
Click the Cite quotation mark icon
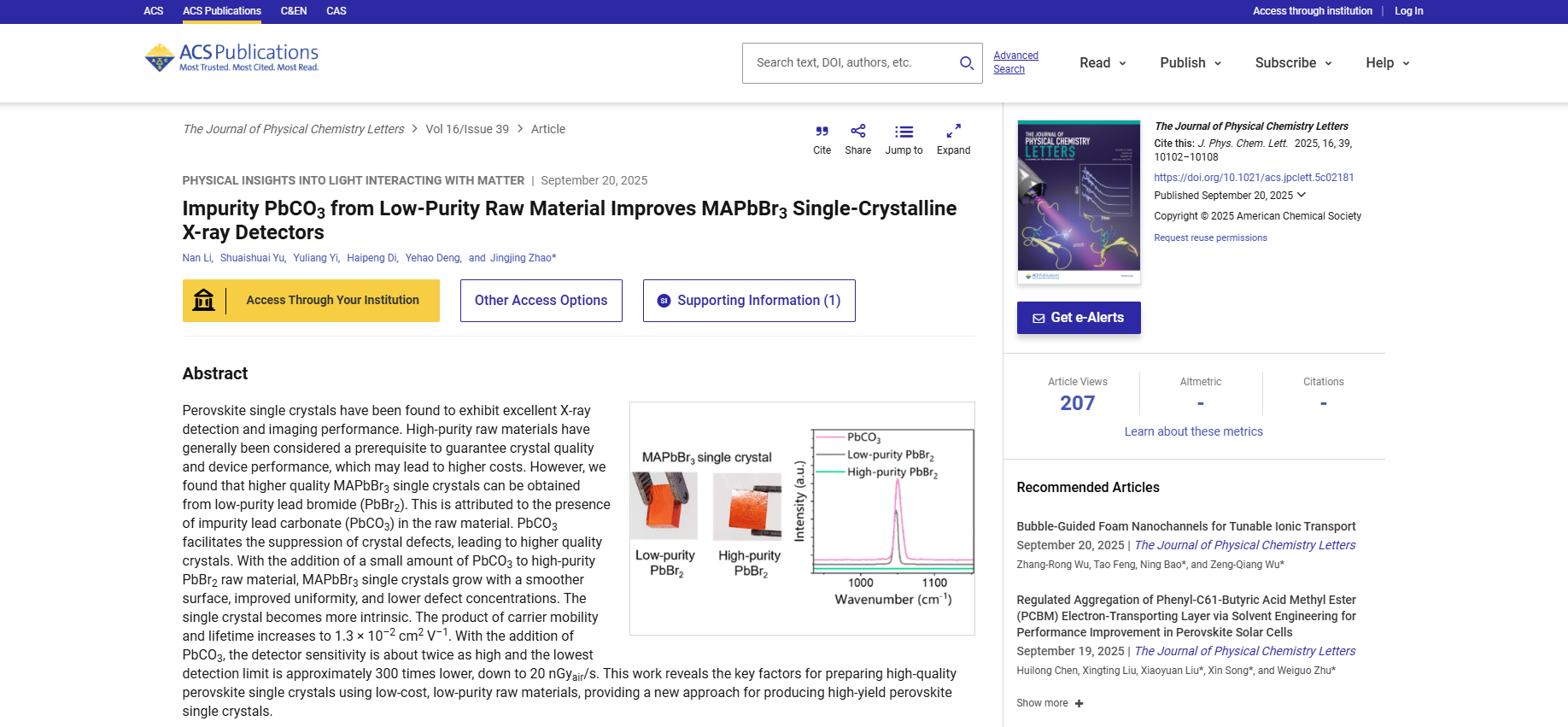822,132
